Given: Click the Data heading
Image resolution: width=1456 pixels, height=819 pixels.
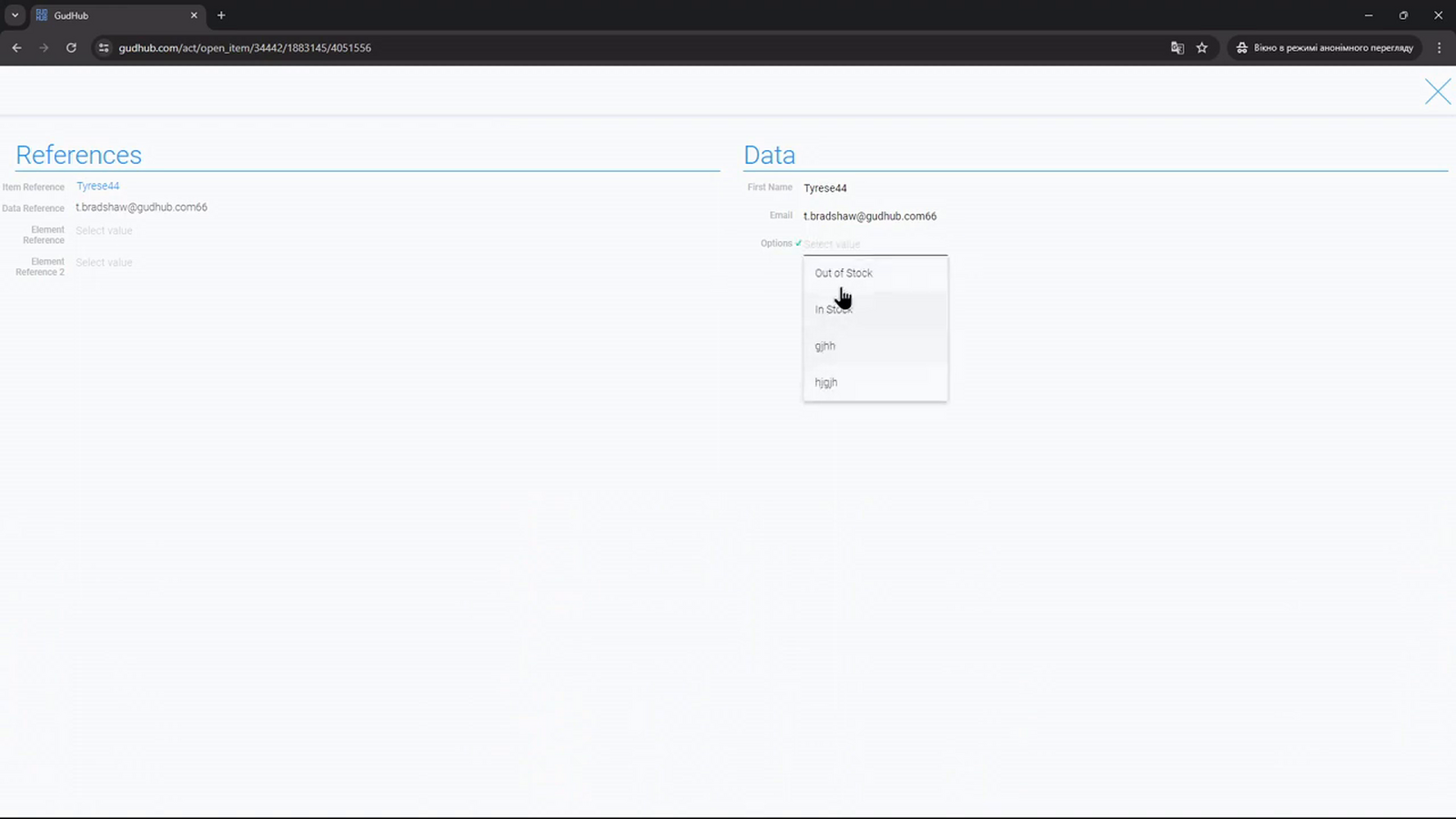Looking at the screenshot, I should (769, 155).
